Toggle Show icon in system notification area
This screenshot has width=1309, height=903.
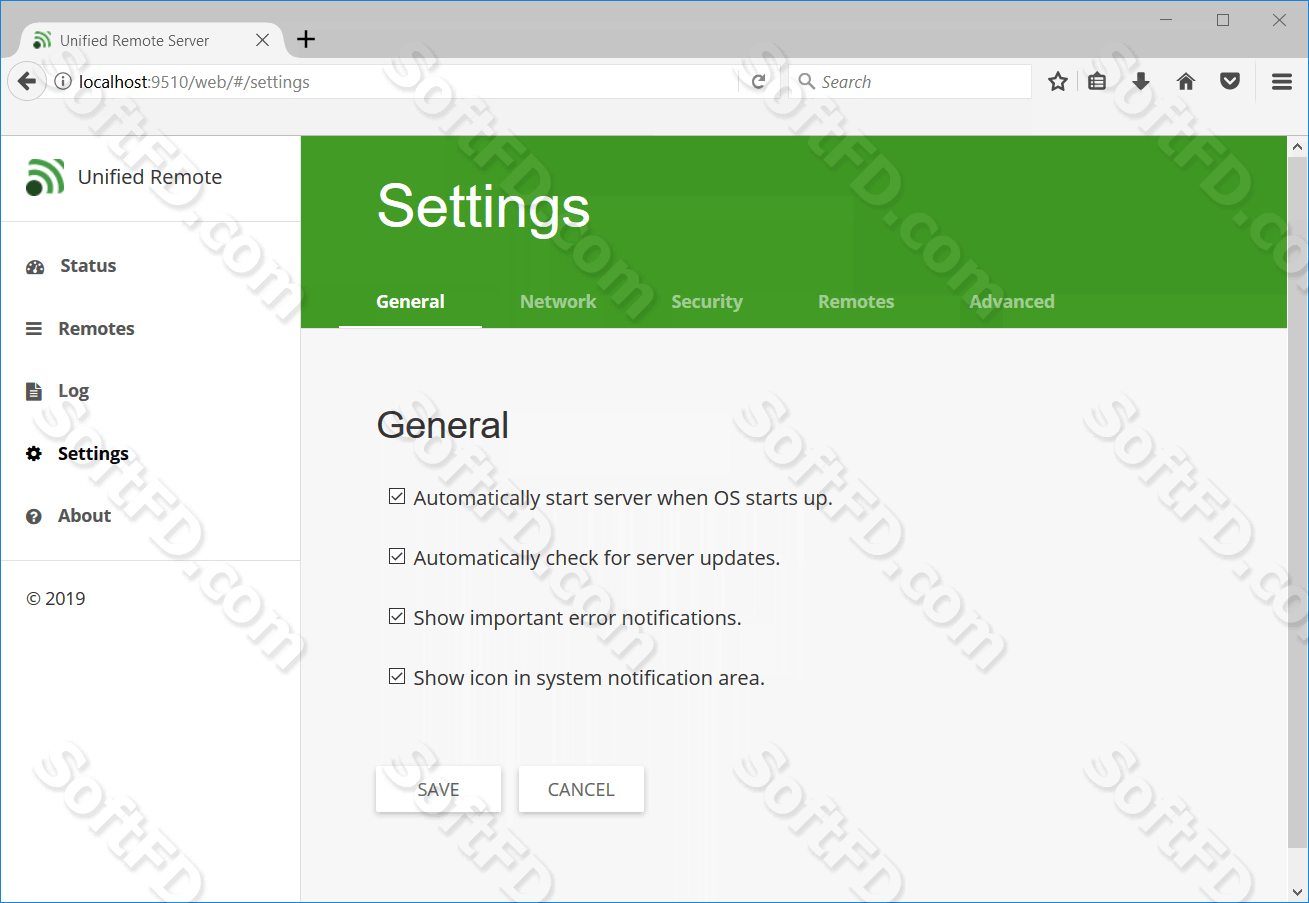[x=397, y=676]
